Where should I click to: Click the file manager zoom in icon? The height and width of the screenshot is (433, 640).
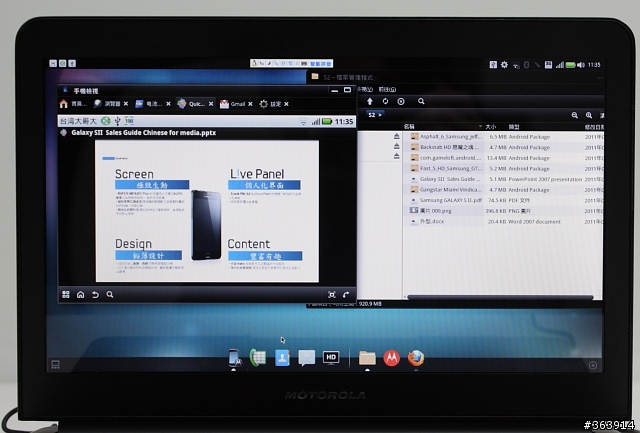(589, 115)
